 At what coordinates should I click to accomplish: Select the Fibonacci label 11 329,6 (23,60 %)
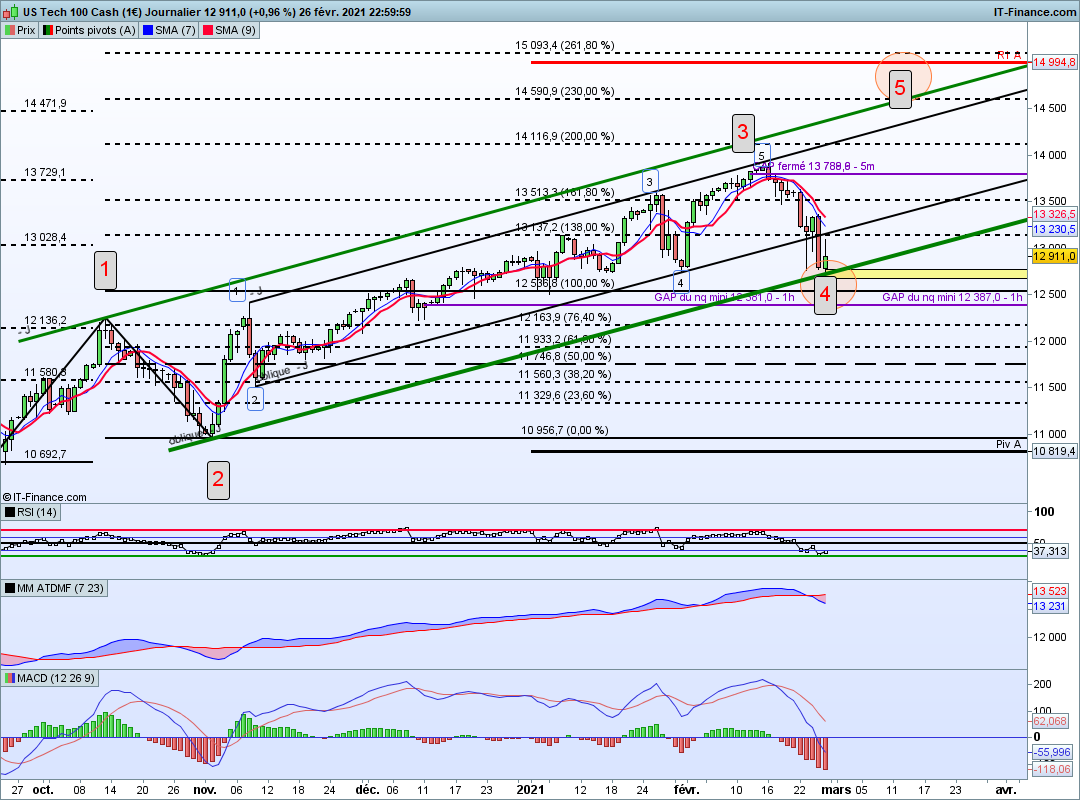click(x=565, y=395)
